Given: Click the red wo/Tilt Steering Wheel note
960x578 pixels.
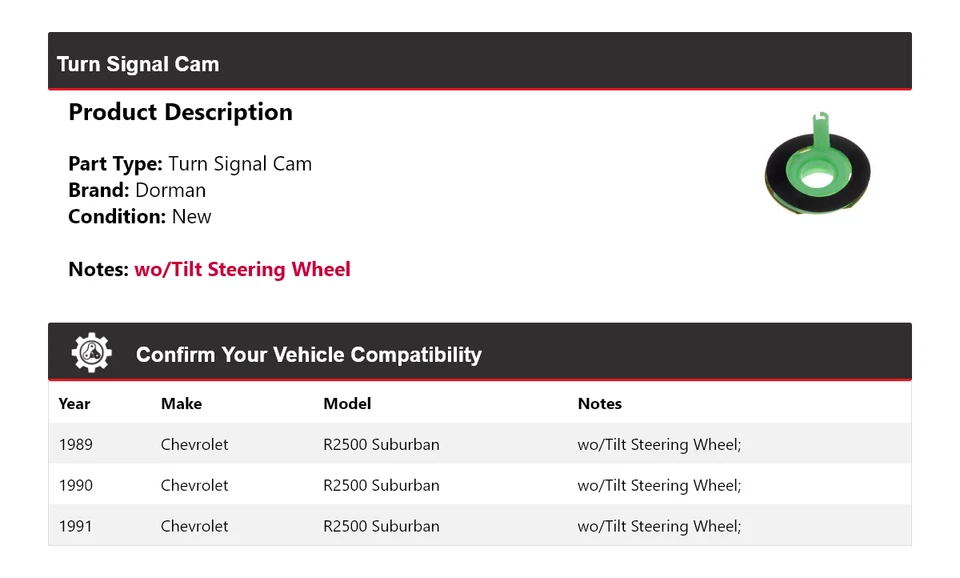Looking at the screenshot, I should tap(242, 269).
